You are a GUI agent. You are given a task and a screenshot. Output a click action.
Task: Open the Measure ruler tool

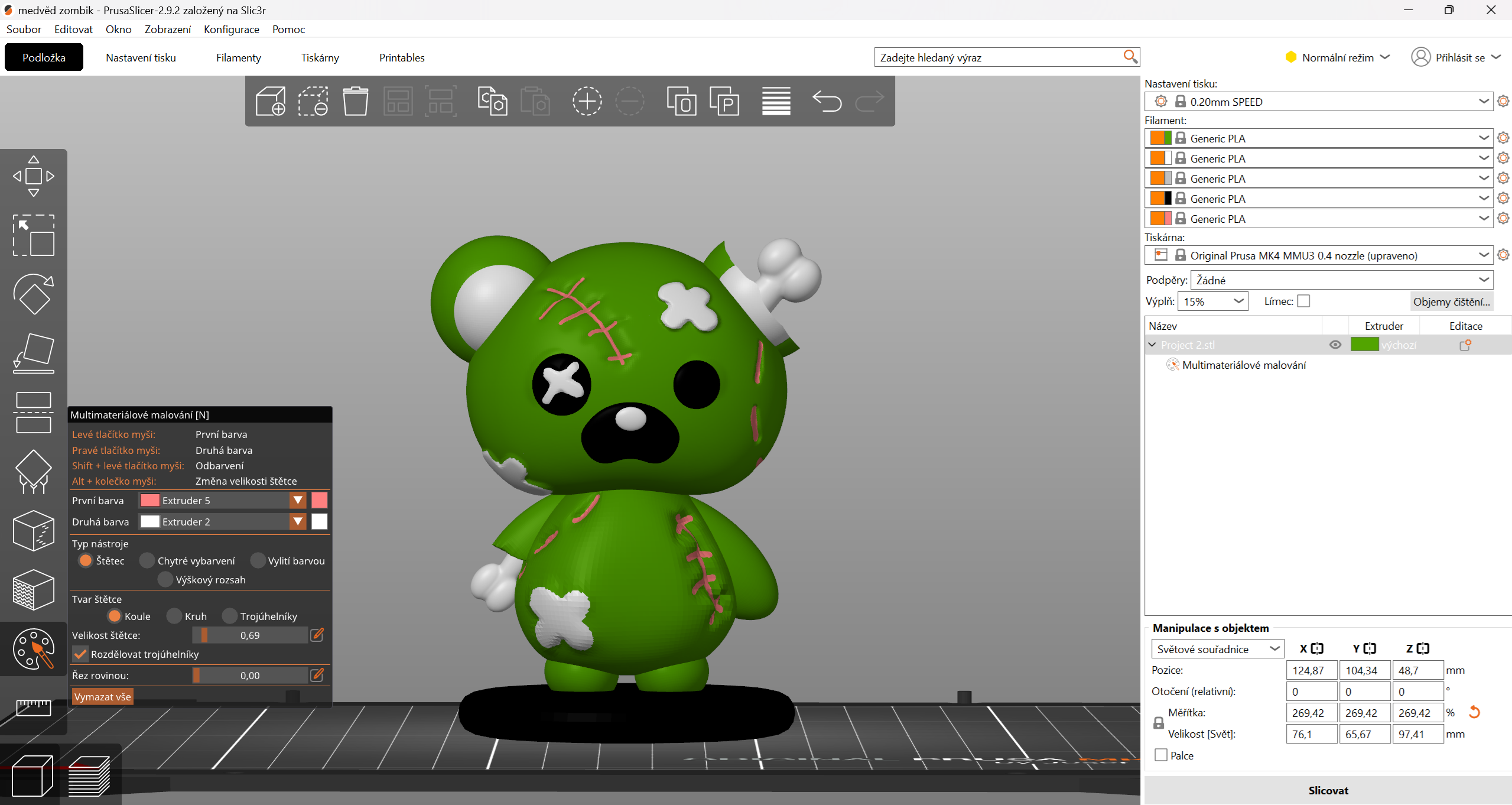34,706
